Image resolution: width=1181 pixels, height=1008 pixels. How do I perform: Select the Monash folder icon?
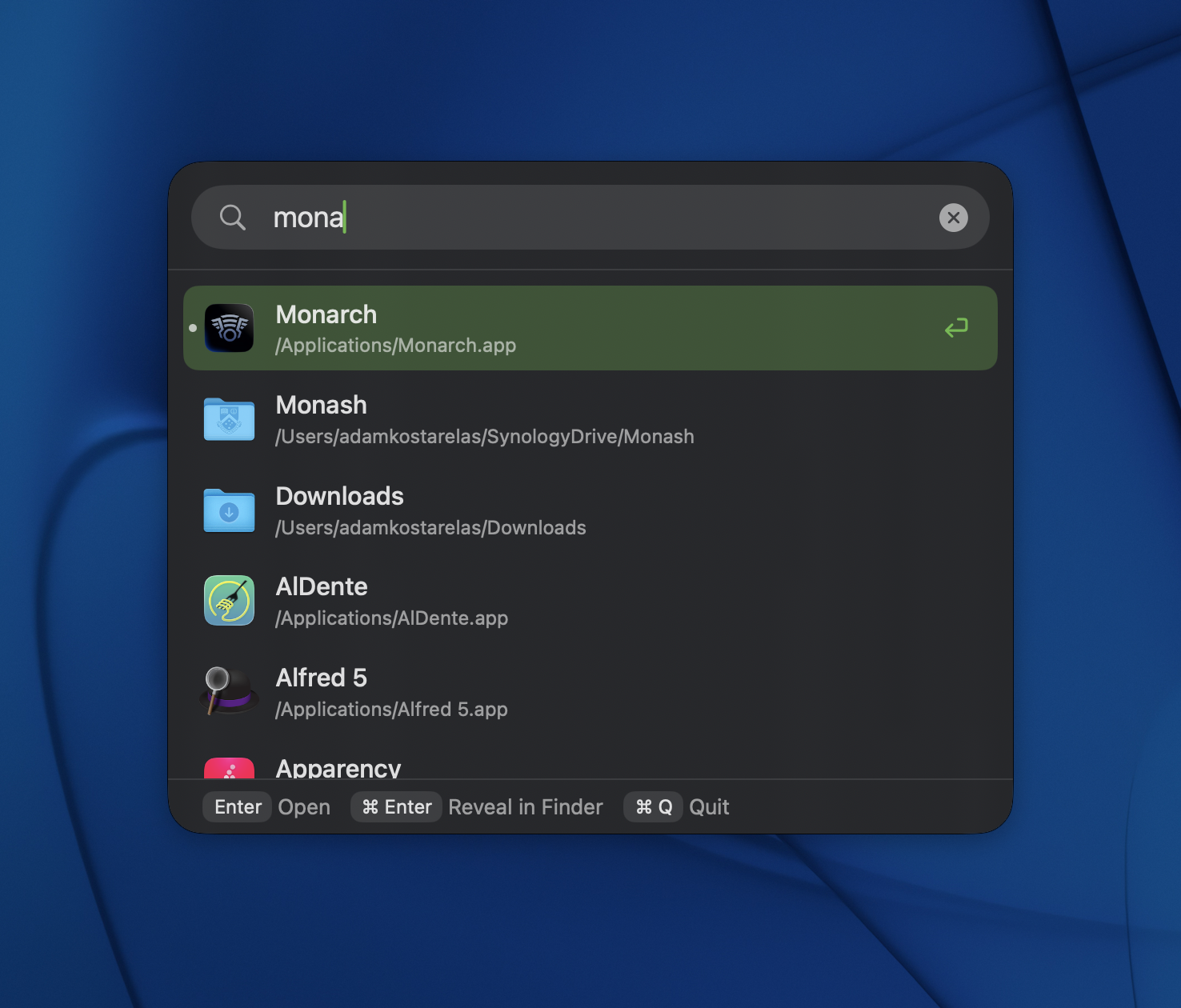tap(230, 419)
